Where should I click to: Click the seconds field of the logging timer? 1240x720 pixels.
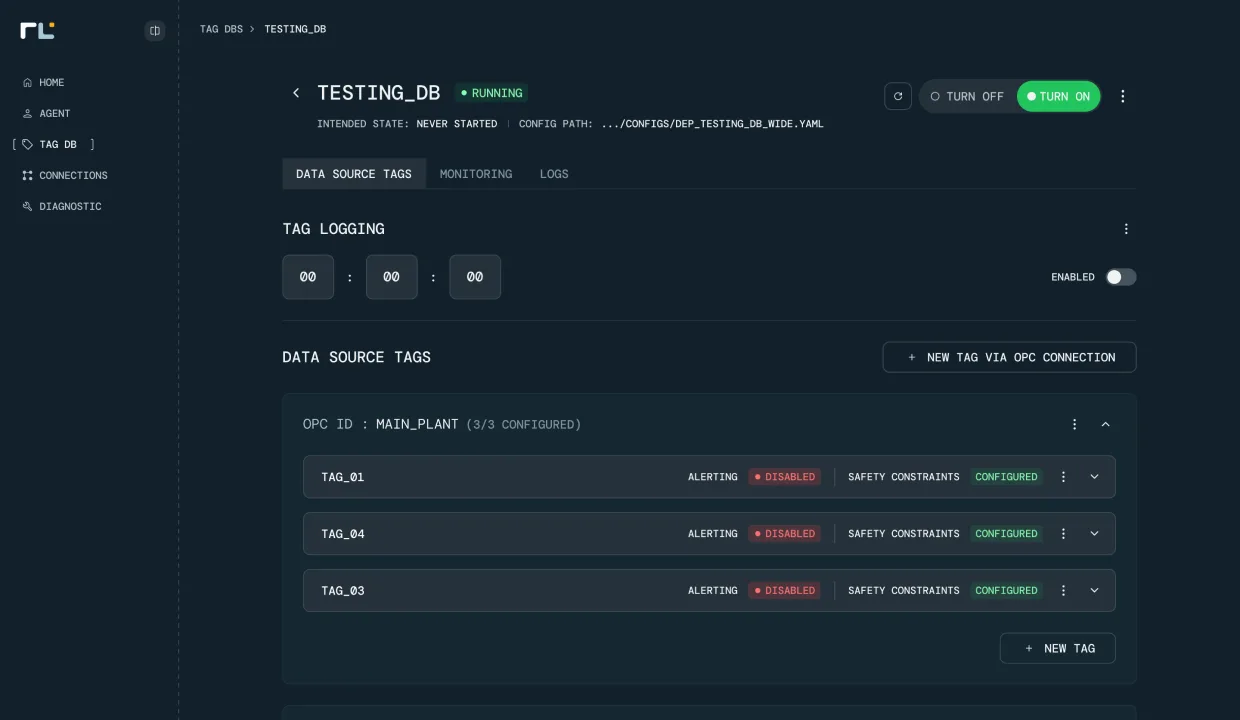tap(475, 277)
